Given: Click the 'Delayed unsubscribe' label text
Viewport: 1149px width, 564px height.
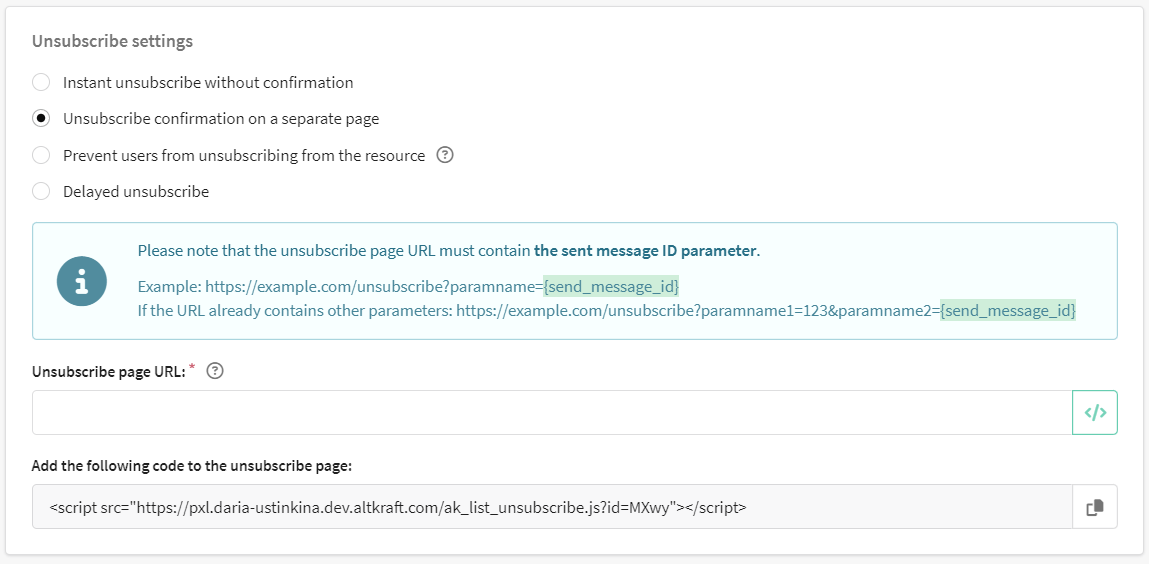Looking at the screenshot, I should tap(136, 191).
